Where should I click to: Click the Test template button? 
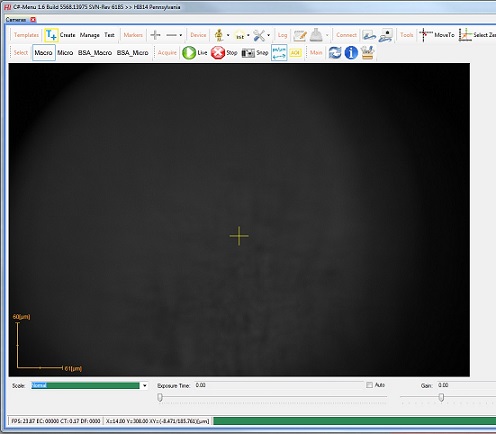click(x=109, y=35)
